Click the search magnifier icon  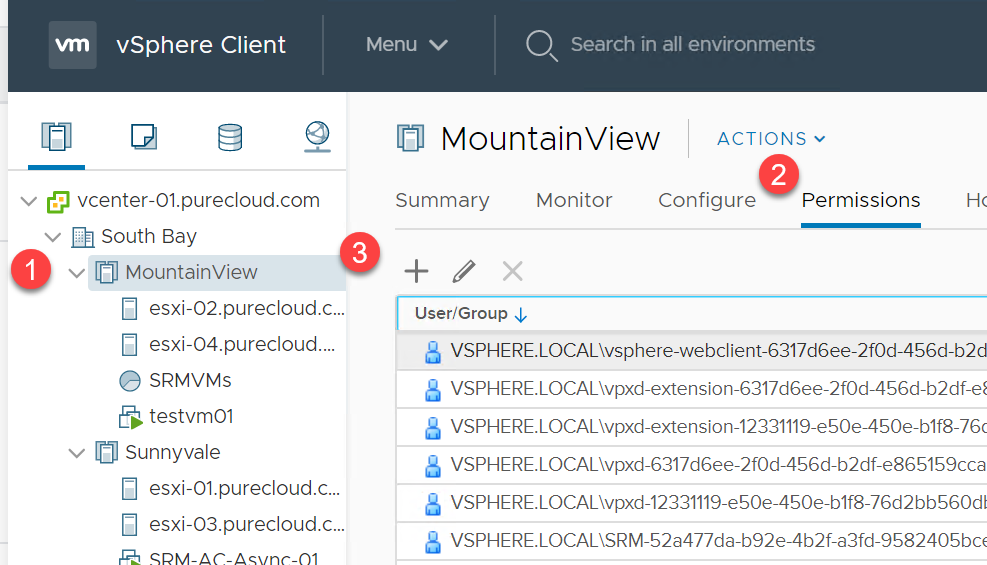(x=541, y=45)
